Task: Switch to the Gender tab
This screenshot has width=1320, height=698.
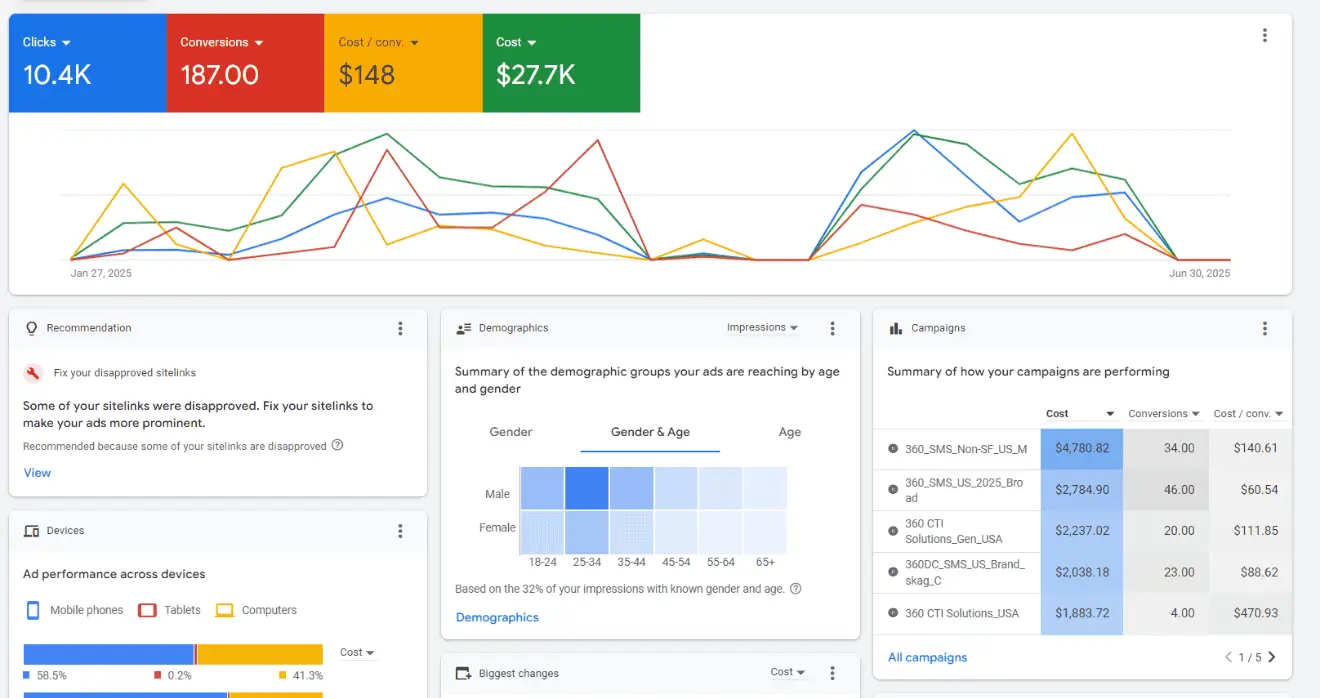Action: 510,432
